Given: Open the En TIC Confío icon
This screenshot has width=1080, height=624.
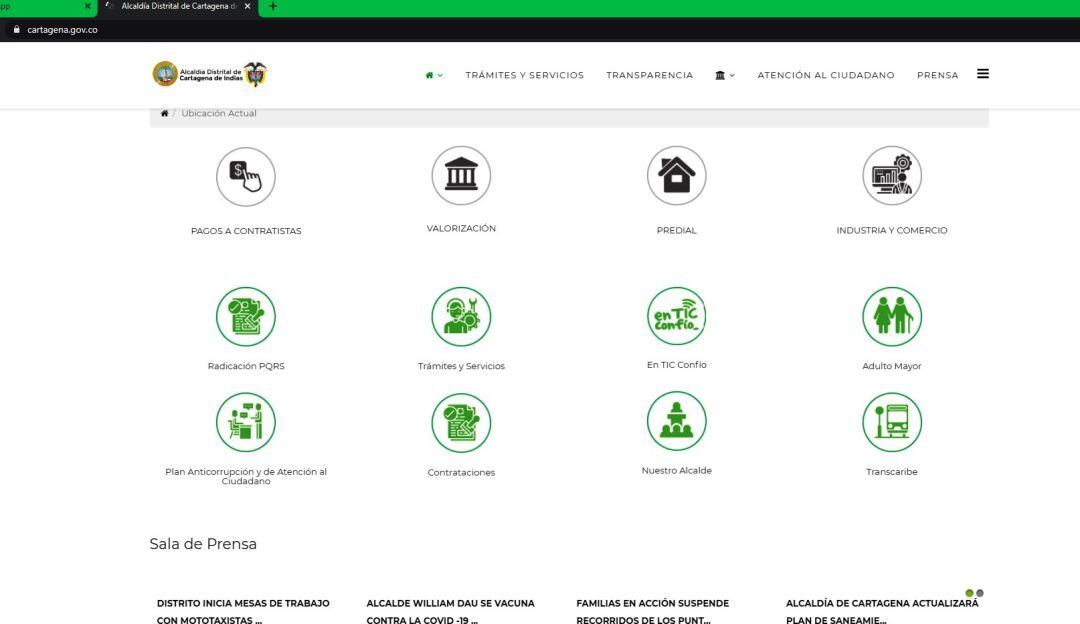Looking at the screenshot, I should [x=677, y=316].
